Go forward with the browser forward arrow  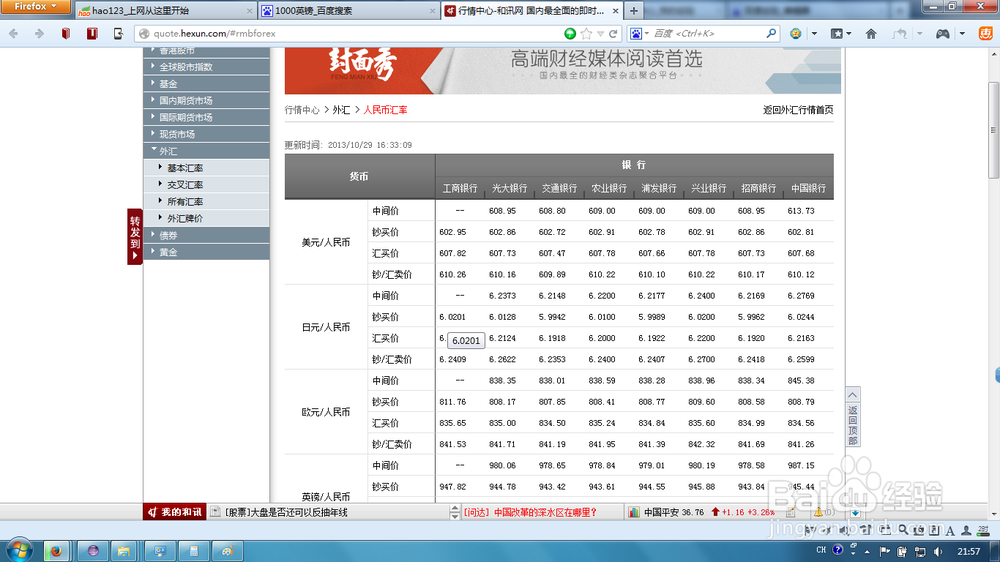[39, 33]
